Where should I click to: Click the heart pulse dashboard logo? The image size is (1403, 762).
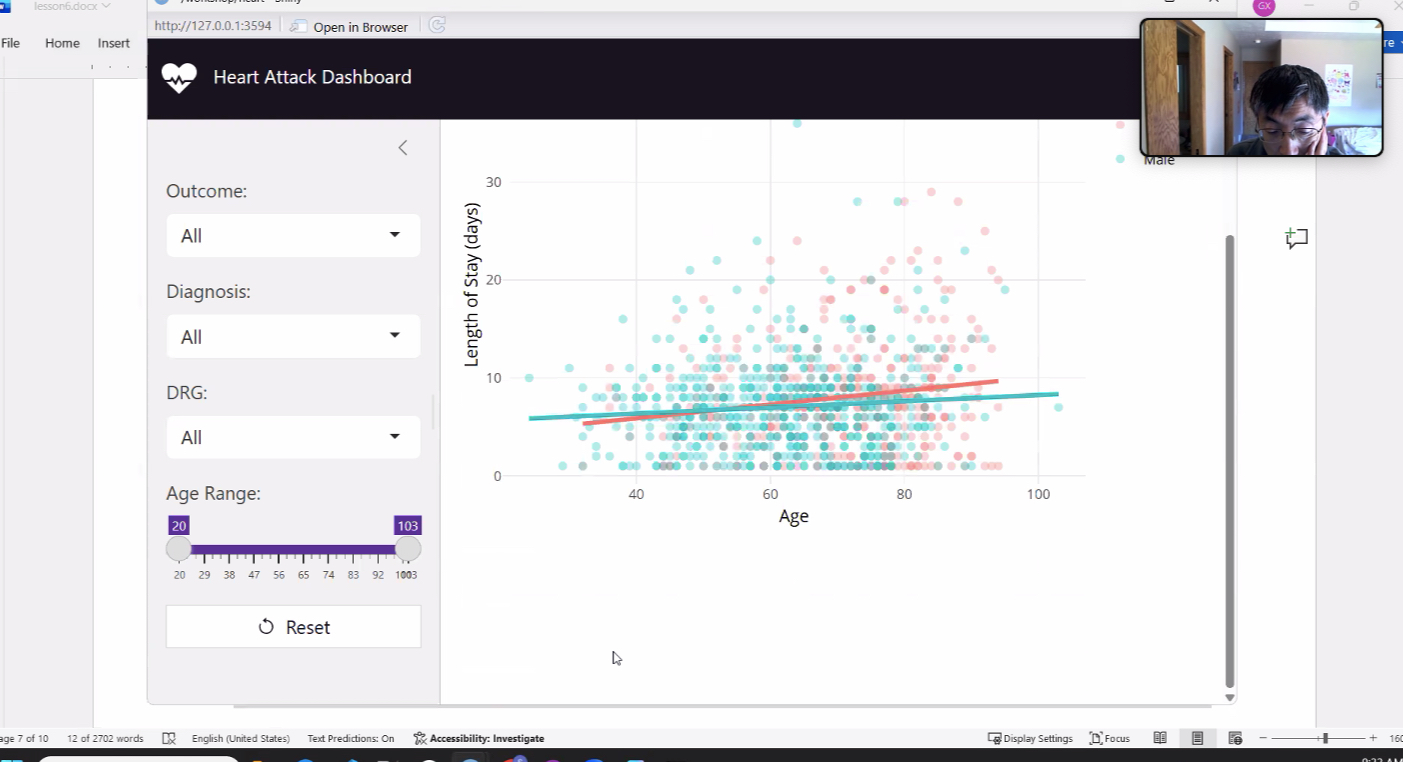pos(179,78)
